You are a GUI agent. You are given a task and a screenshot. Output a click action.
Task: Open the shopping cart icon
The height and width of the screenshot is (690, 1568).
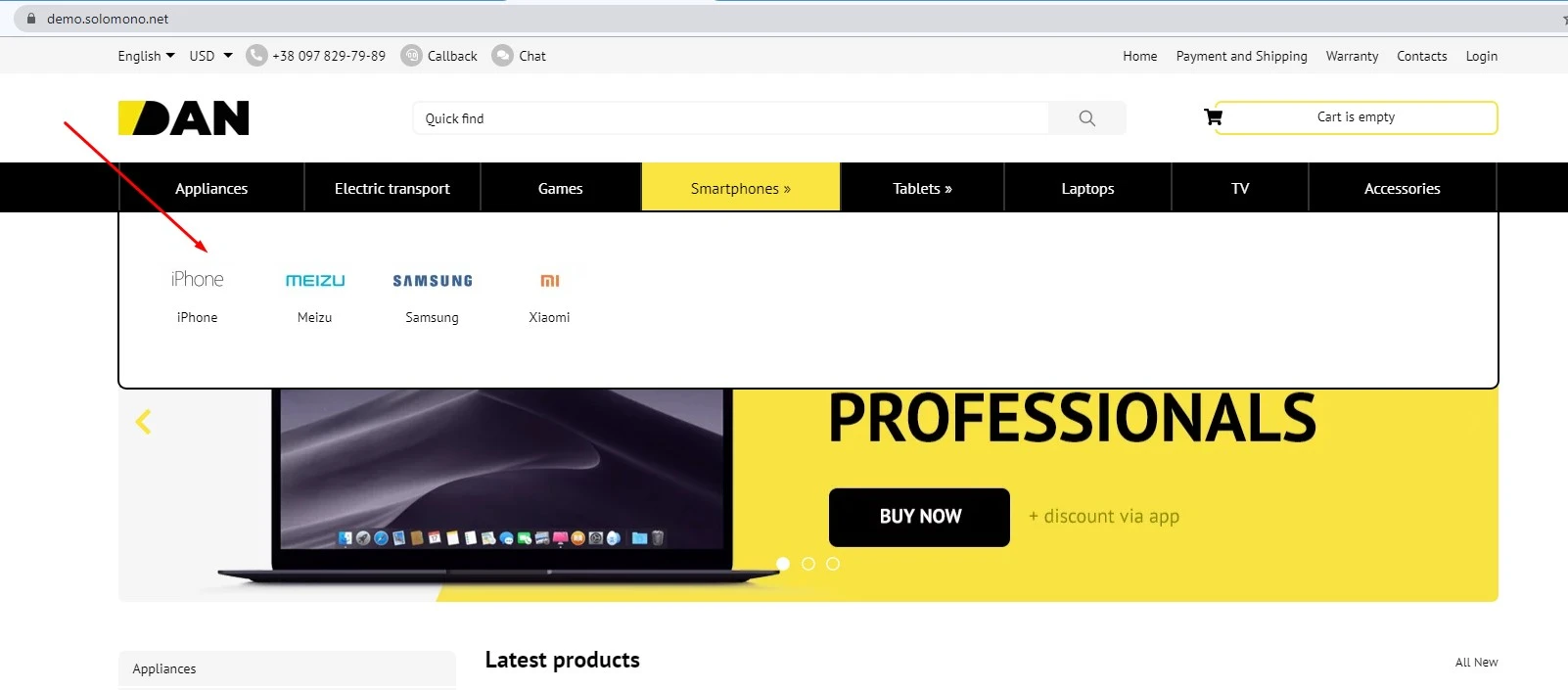[x=1213, y=117]
